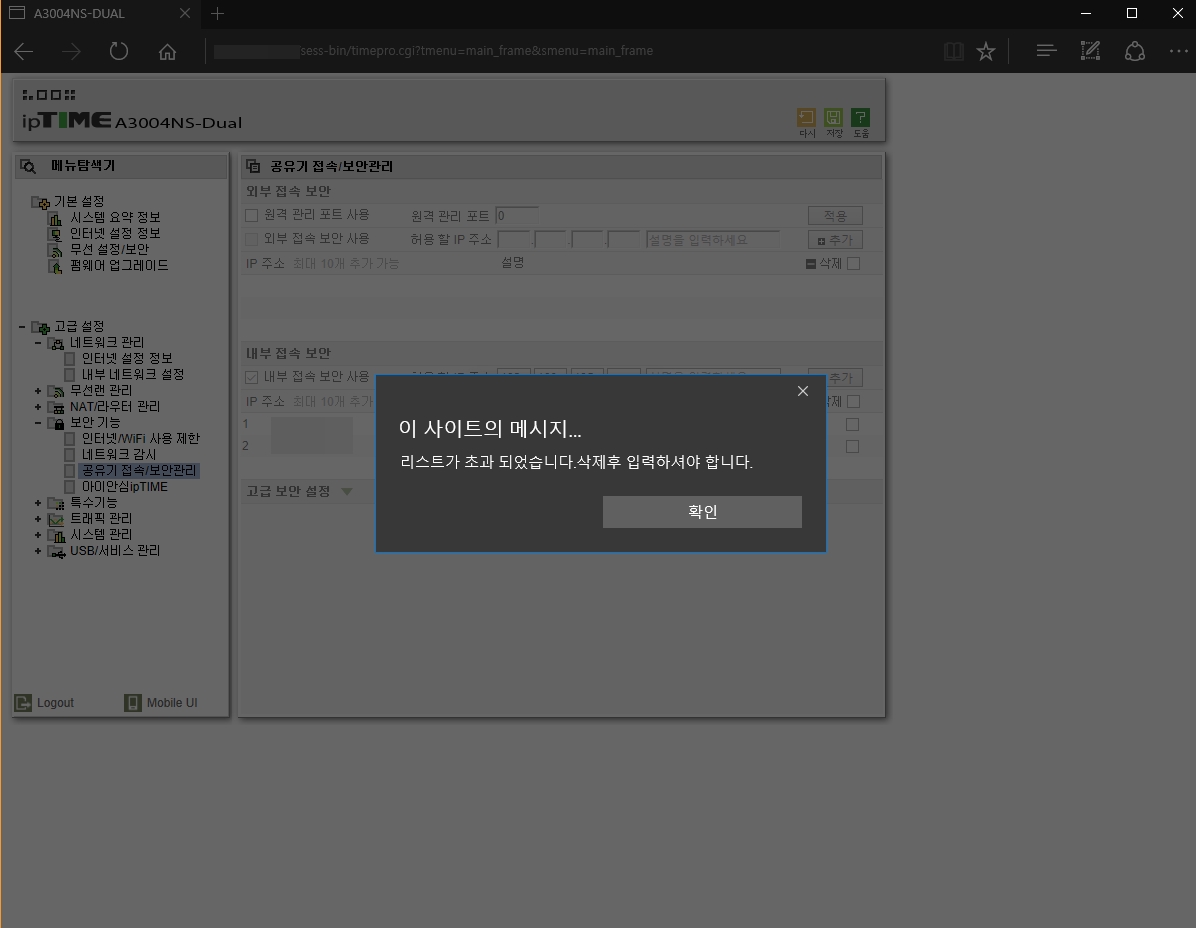Collapse the 네트워크 관리 node
This screenshot has height=928, width=1196.
38,343
